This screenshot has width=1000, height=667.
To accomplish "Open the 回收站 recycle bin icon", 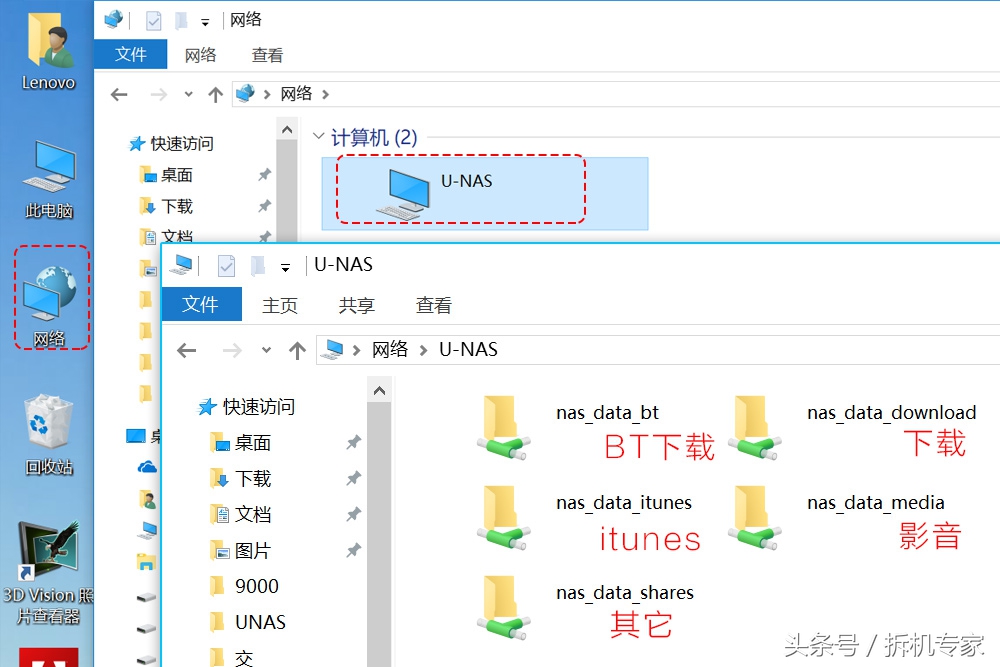I will pyautogui.click(x=49, y=434).
